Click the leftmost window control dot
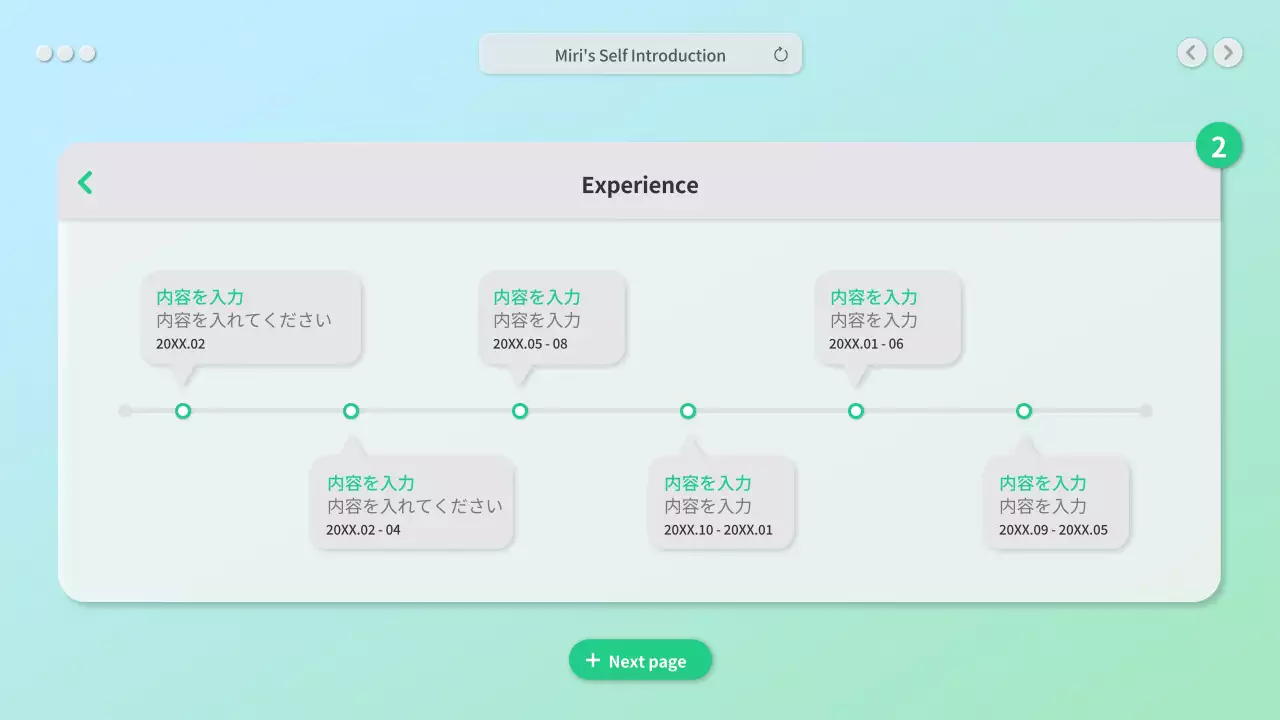Image resolution: width=1280 pixels, height=720 pixels. [44, 53]
